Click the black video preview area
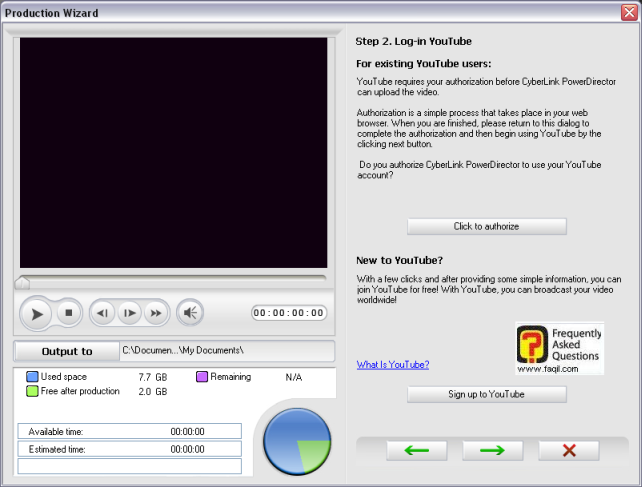 pyautogui.click(x=174, y=153)
